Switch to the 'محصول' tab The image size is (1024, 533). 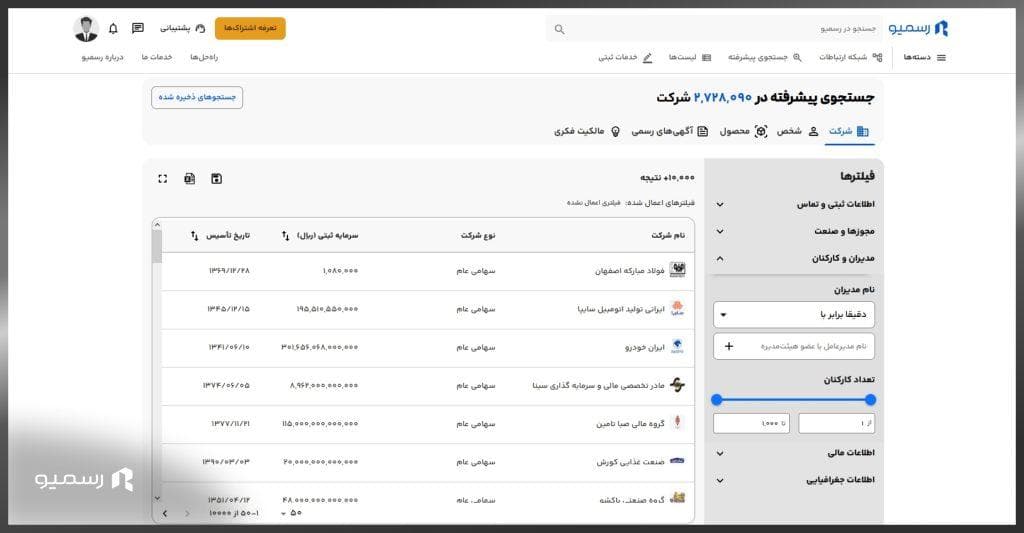click(743, 131)
